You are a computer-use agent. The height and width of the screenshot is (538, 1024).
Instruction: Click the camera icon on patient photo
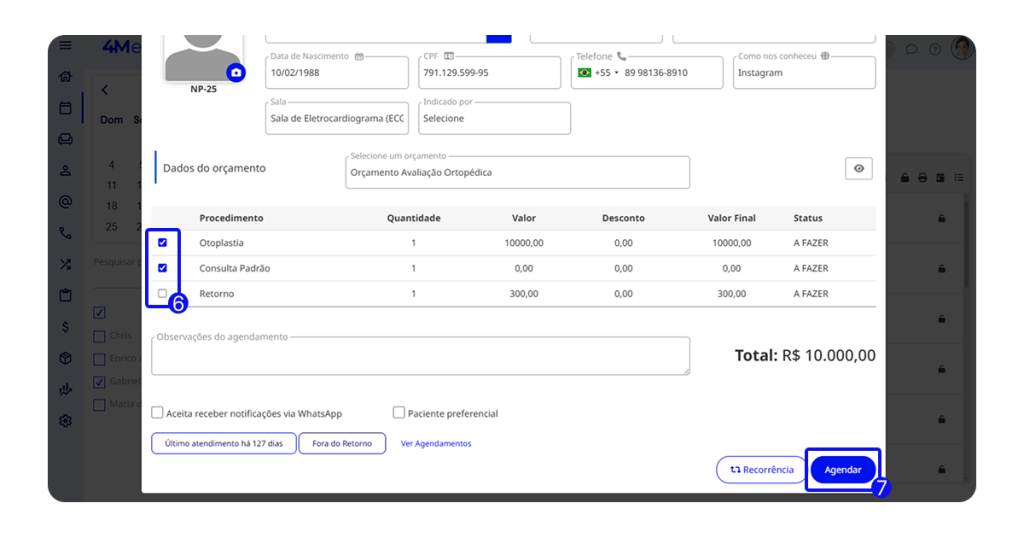pos(236,73)
